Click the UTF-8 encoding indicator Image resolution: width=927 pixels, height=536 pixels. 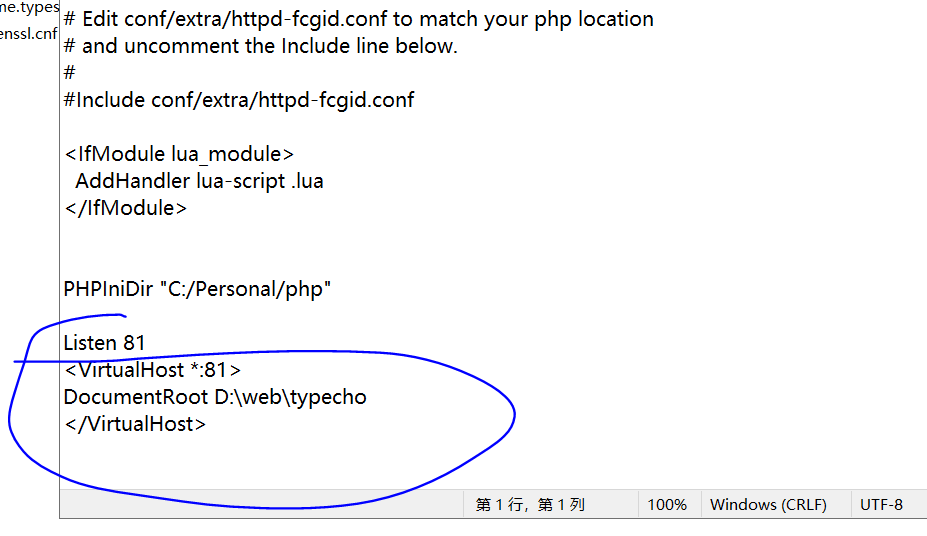(x=881, y=504)
